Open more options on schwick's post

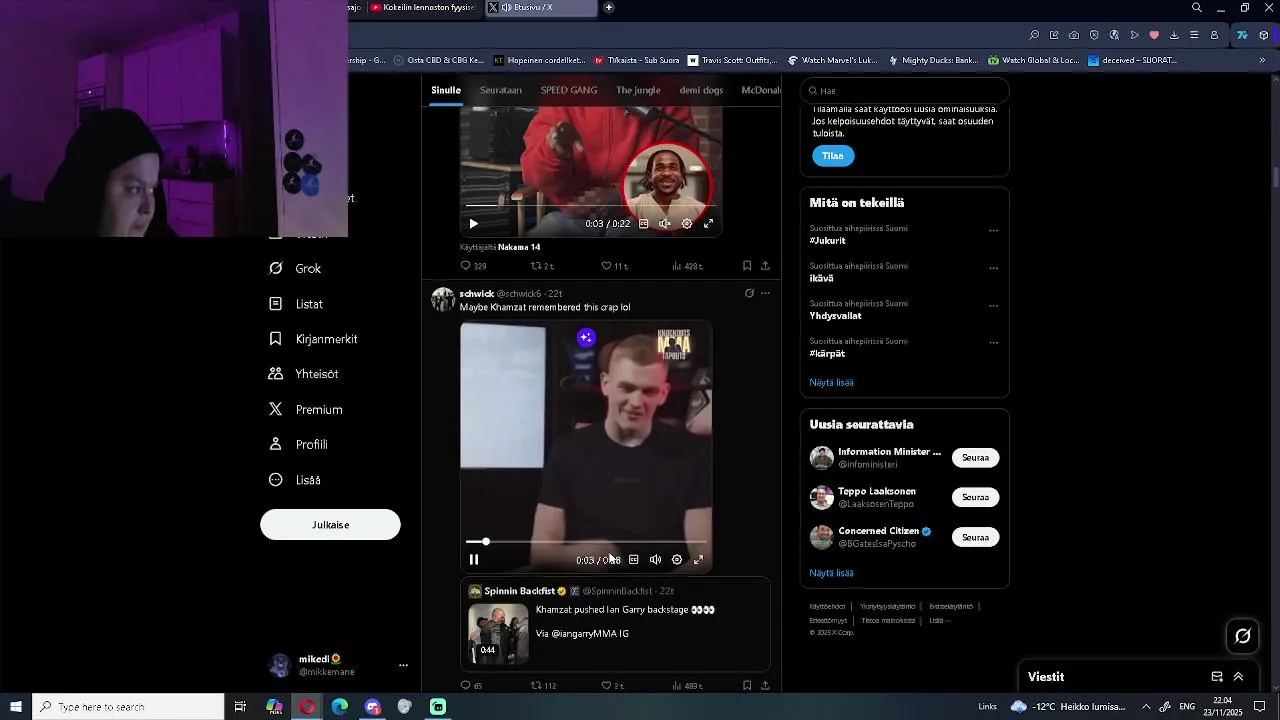point(766,293)
